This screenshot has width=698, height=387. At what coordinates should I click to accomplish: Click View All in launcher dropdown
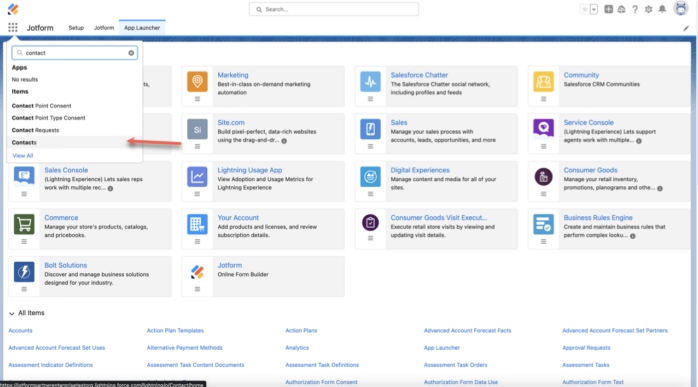(23, 156)
